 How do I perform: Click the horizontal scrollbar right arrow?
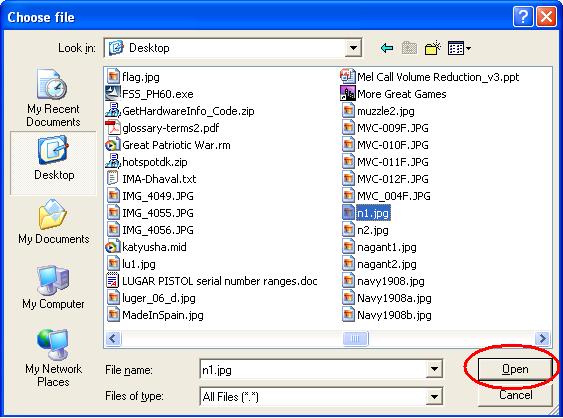tap(541, 338)
